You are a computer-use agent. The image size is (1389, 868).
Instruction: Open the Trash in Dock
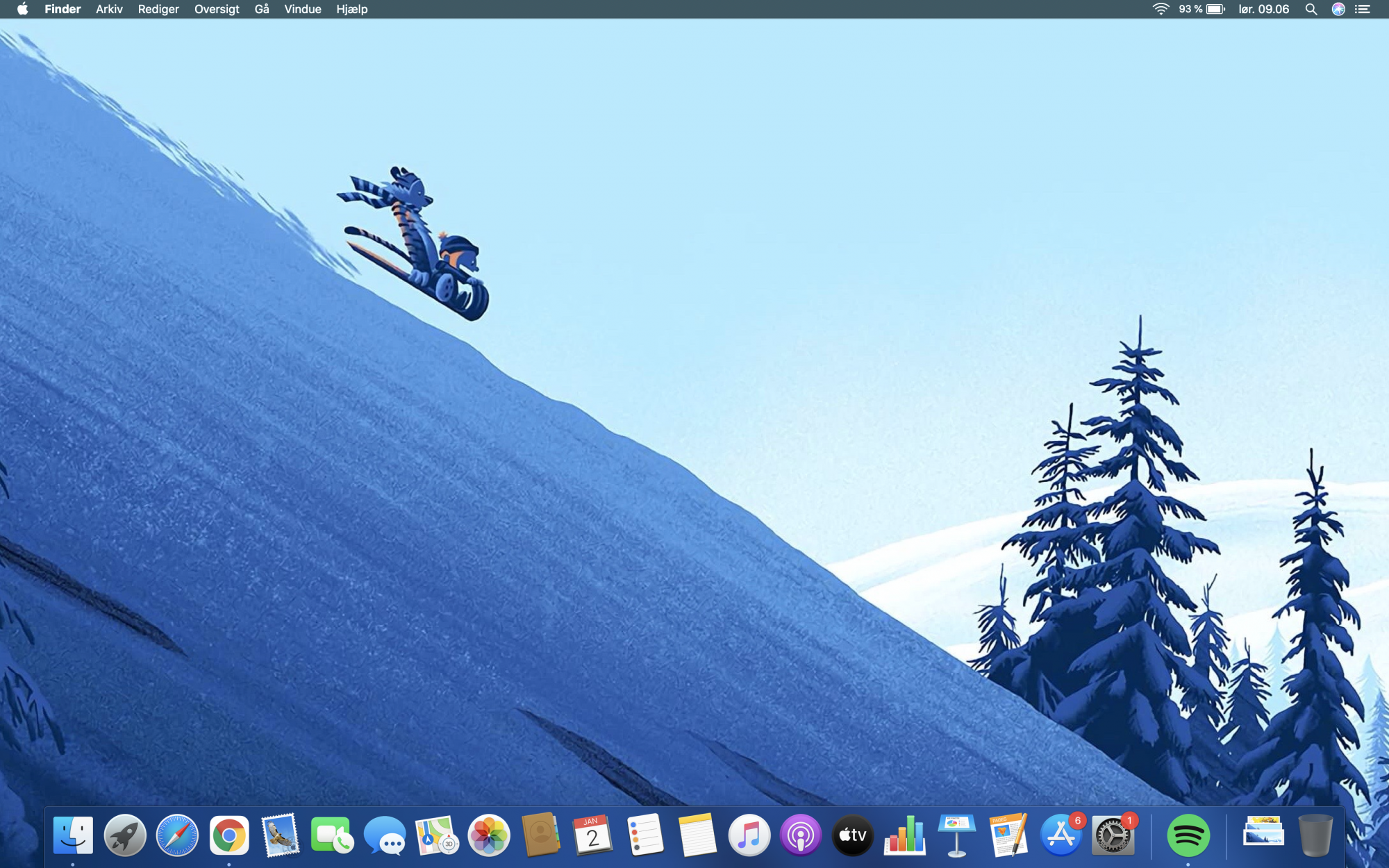(x=1315, y=835)
